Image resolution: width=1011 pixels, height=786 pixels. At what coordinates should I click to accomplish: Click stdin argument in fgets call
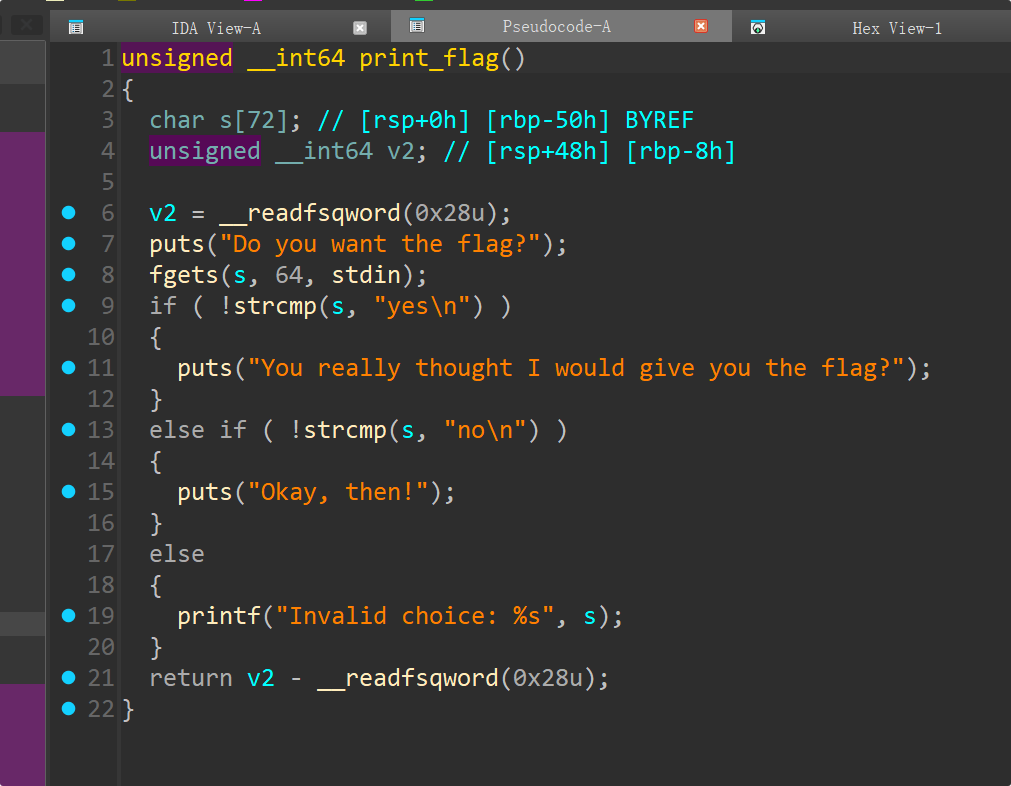[x=366, y=275]
